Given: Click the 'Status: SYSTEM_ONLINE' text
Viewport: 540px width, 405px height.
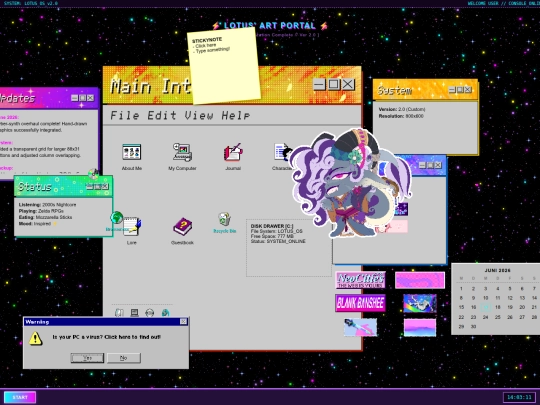Looking at the screenshot, I should (x=278, y=241).
